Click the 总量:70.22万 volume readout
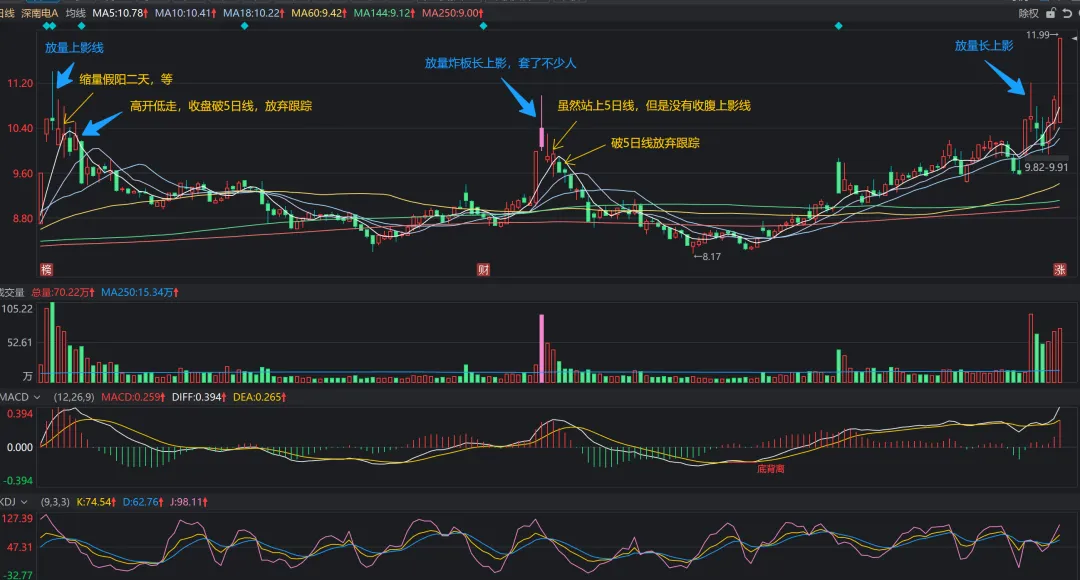The height and width of the screenshot is (580, 1080). coord(63,293)
